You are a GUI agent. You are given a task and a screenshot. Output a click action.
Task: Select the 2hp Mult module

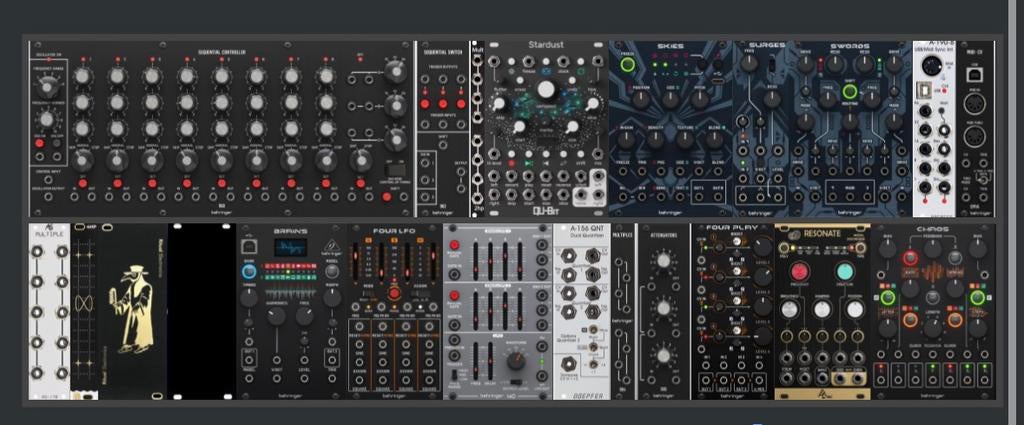click(x=477, y=129)
